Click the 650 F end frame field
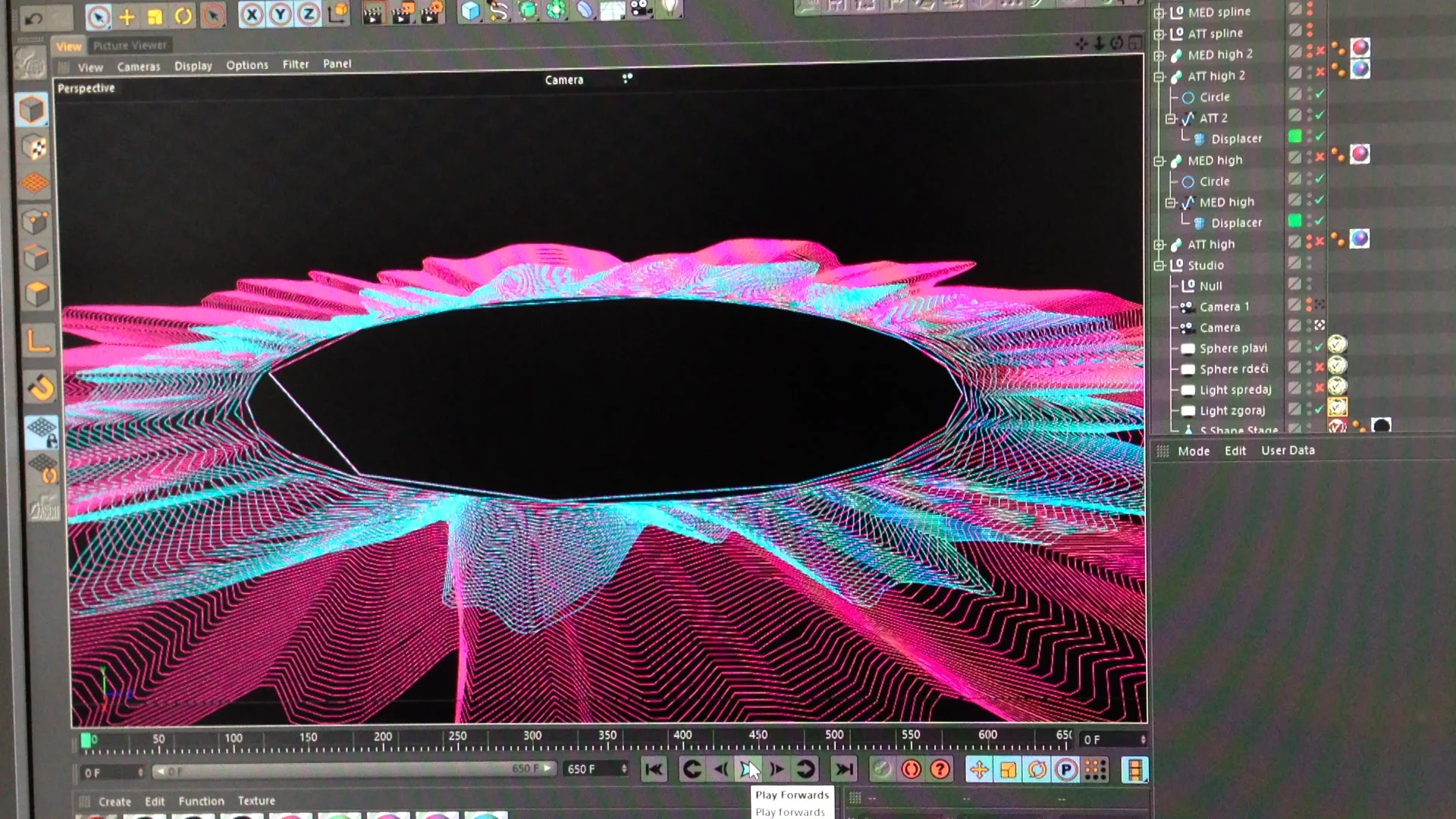The image size is (1456, 819). [596, 769]
